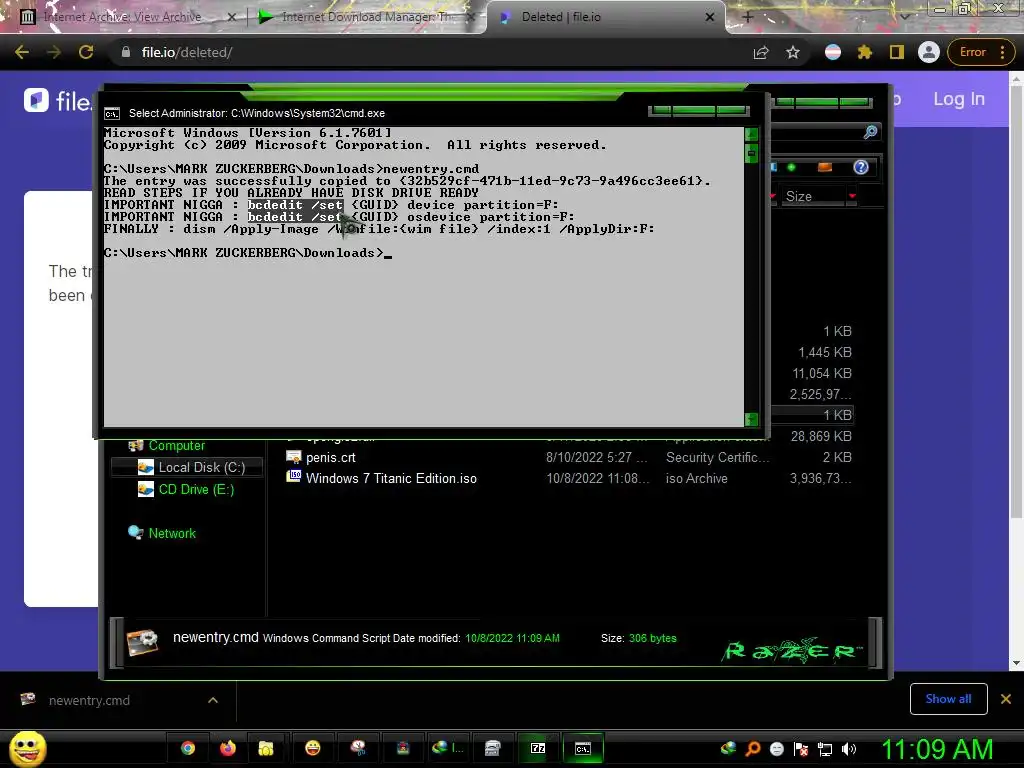Screen dimensions: 1024x768
Task: Open folder icon on the taskbar
Action: click(x=266, y=748)
